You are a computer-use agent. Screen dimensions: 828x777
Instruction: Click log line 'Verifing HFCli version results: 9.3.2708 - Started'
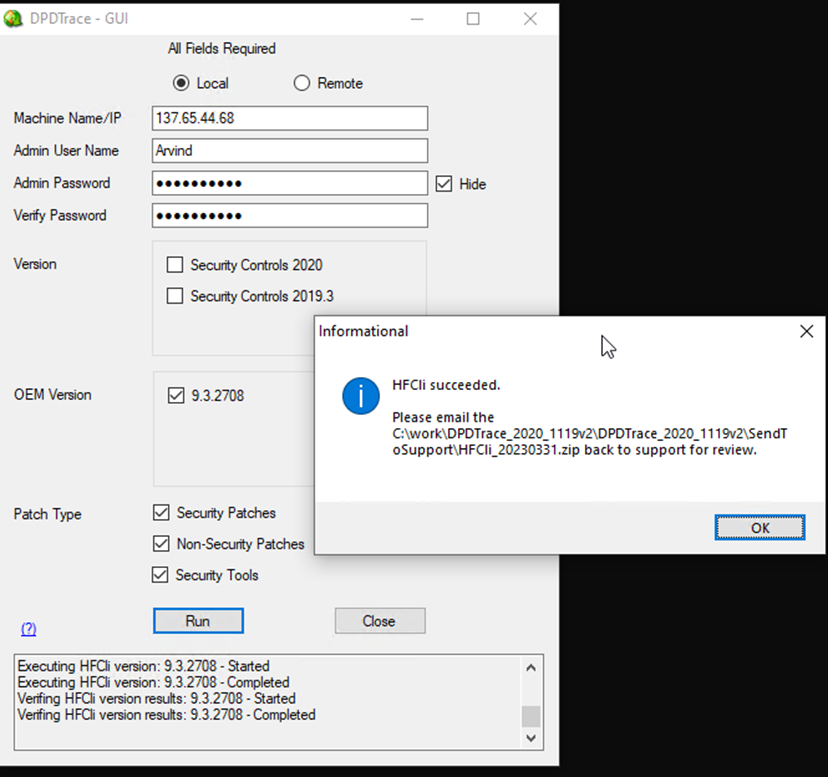click(156, 698)
